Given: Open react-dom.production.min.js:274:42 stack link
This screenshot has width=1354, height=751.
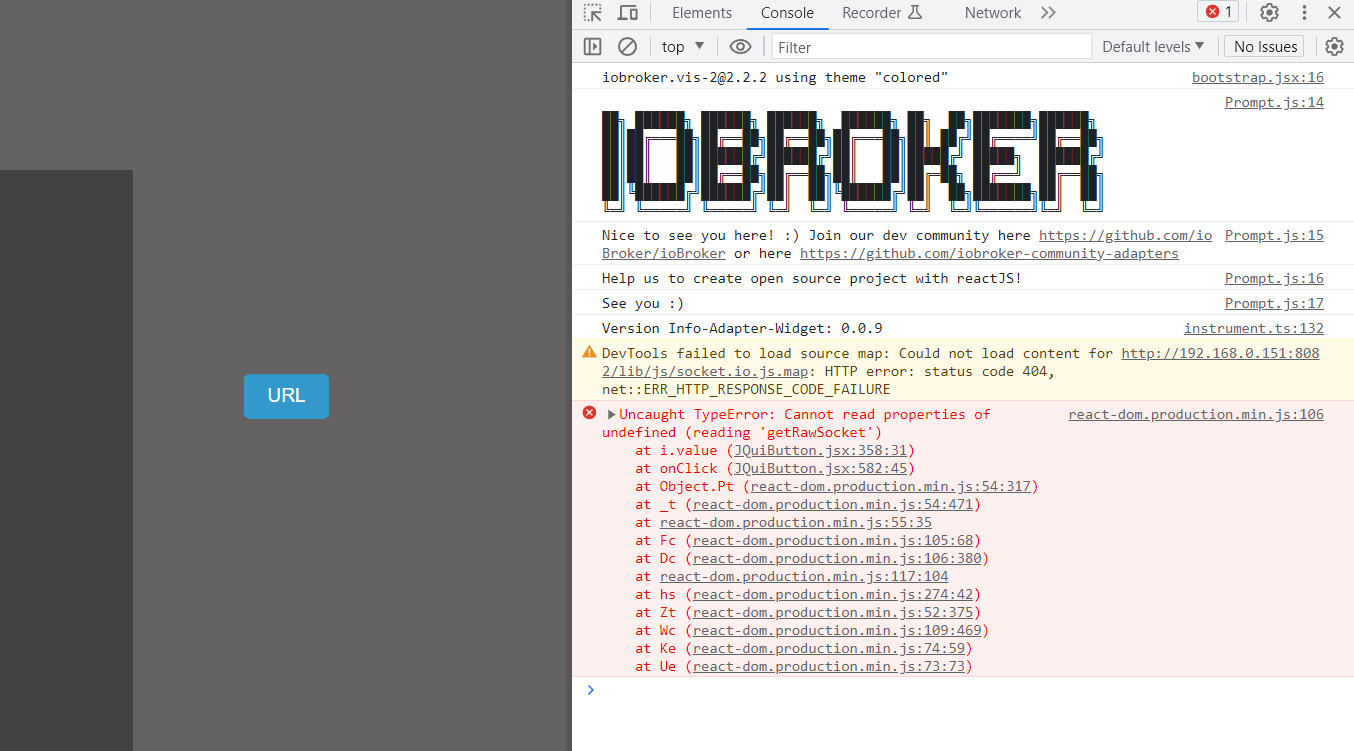Looking at the screenshot, I should click(x=833, y=594).
